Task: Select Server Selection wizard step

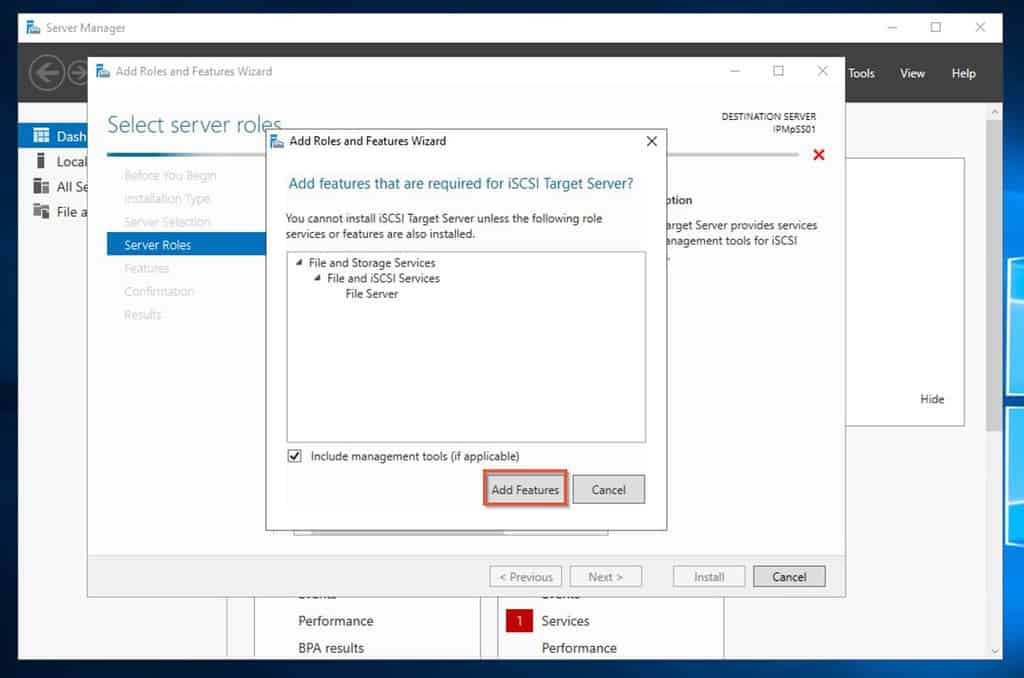Action: (167, 221)
